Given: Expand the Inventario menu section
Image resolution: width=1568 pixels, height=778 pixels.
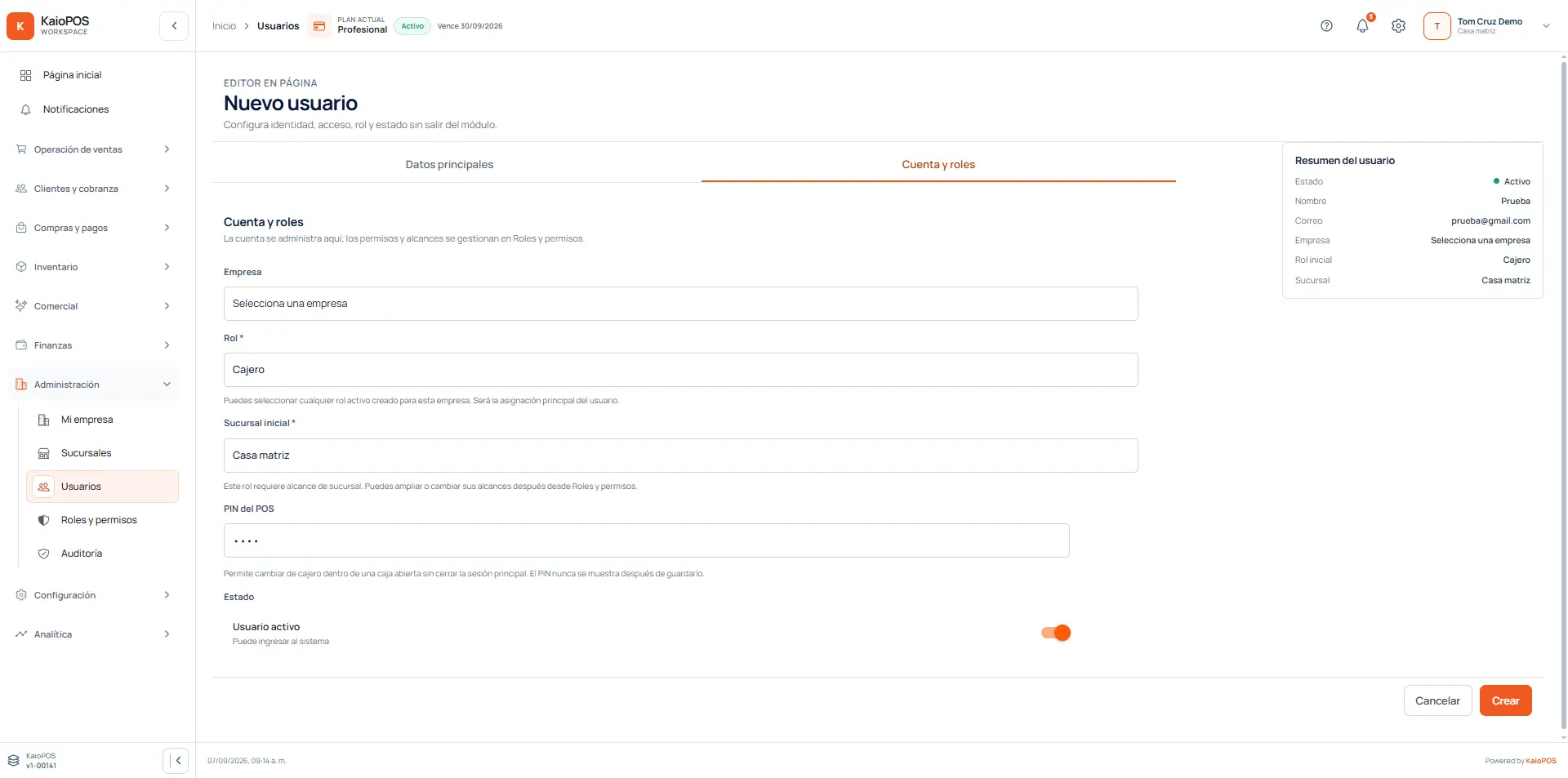Looking at the screenshot, I should 94,267.
